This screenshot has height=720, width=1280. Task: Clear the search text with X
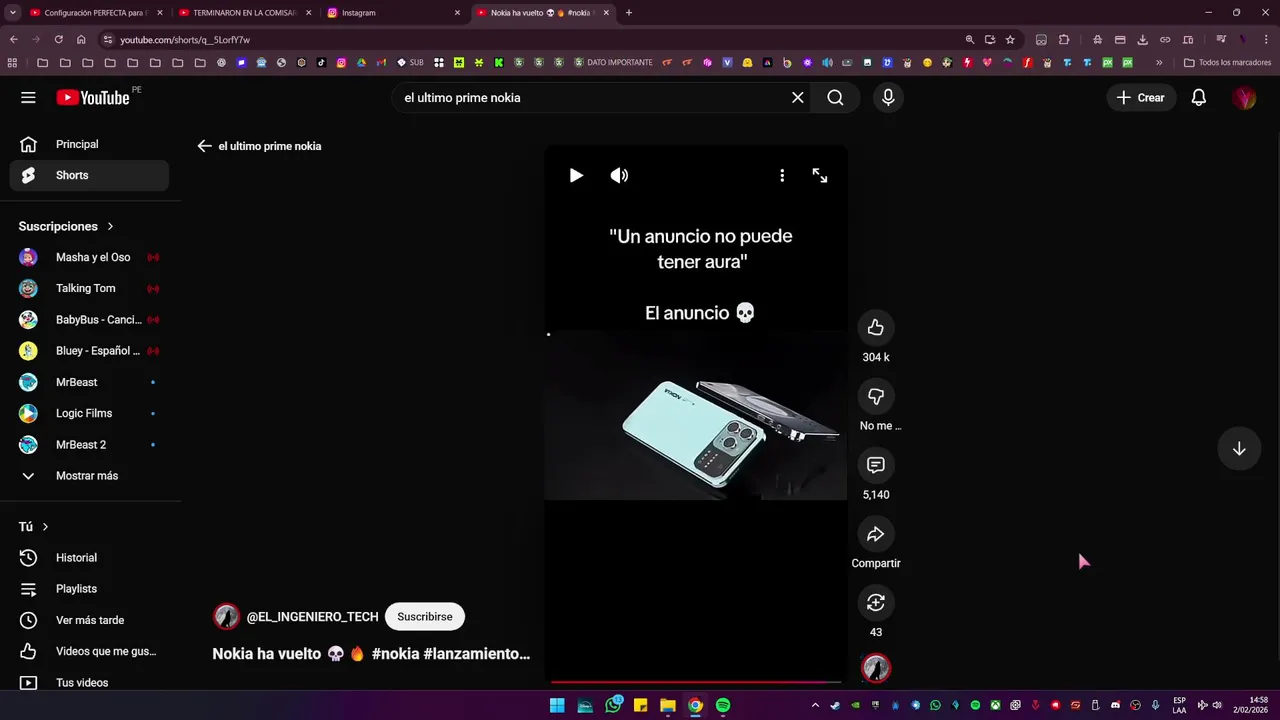pos(798,97)
